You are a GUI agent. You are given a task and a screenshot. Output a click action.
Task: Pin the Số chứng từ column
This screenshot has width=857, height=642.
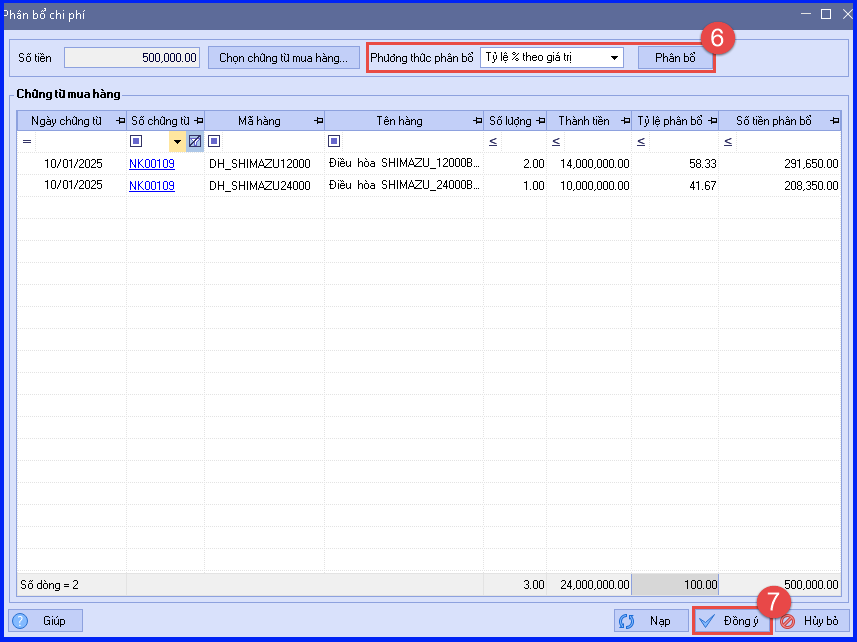click(x=199, y=121)
